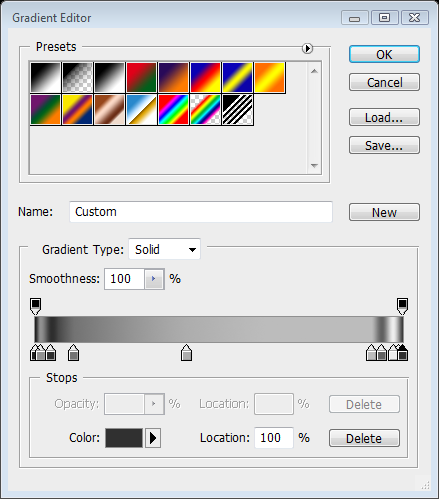The image size is (439, 499).
Task: Pick the copper gradient preset
Action: [x=109, y=109]
